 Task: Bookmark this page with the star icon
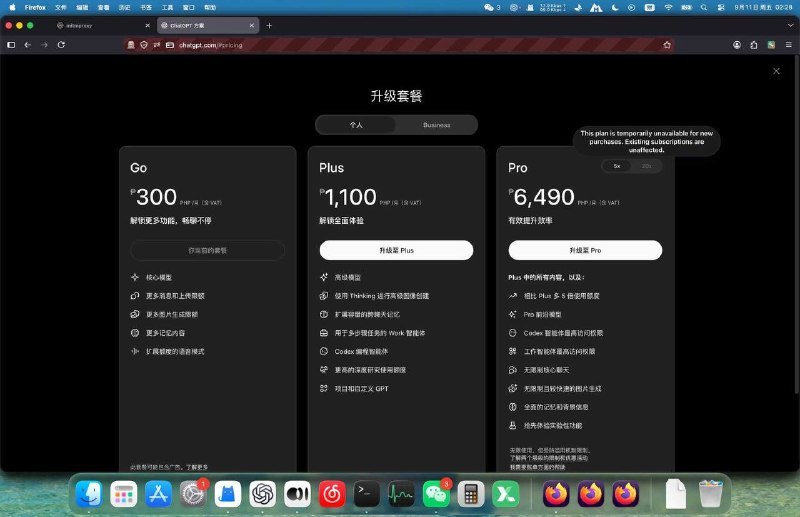pos(667,45)
